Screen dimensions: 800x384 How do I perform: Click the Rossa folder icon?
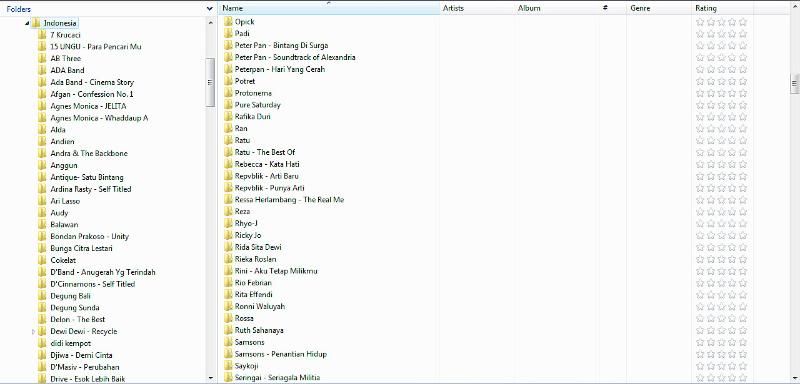point(228,318)
